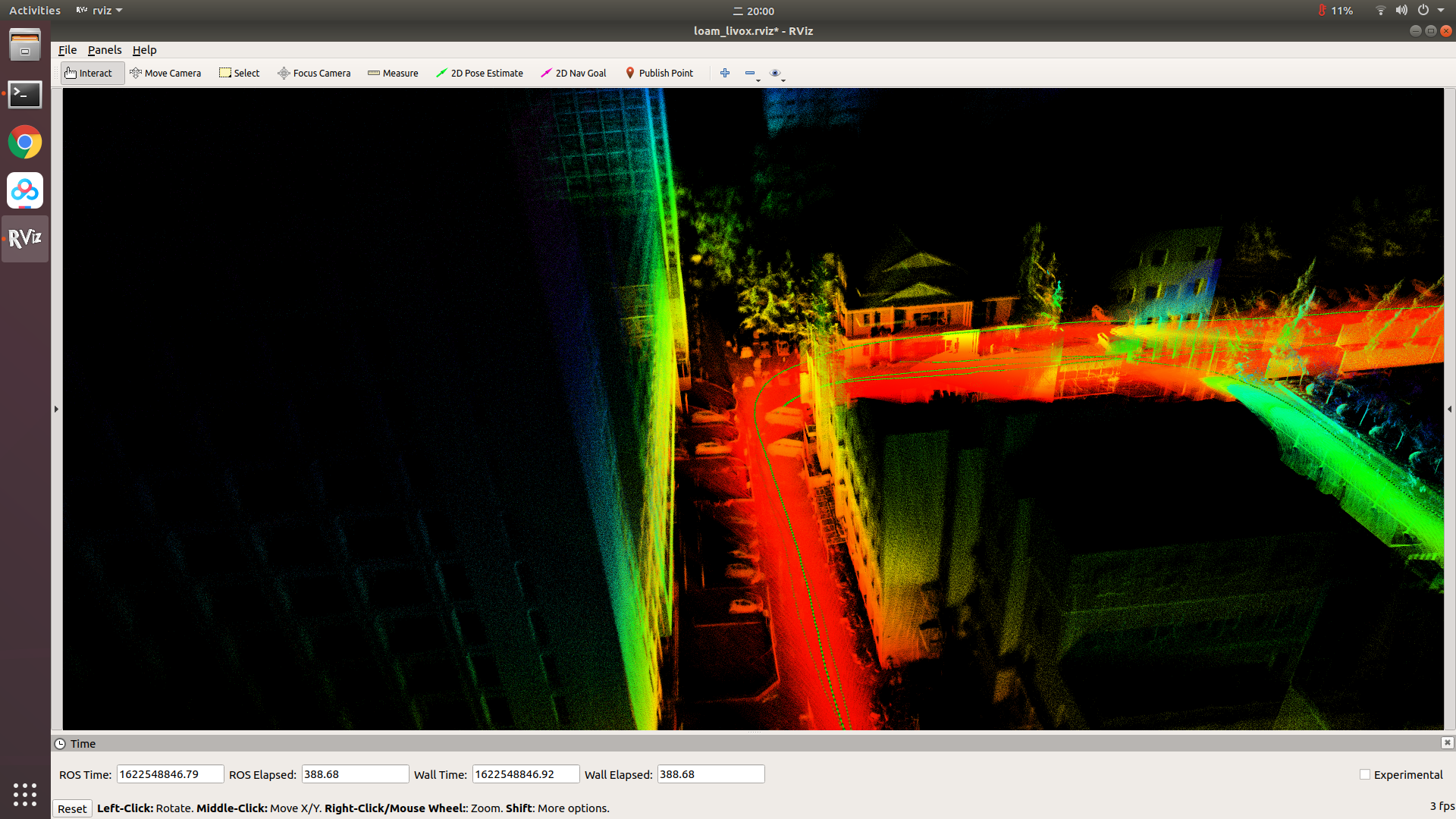The height and width of the screenshot is (819, 1456).
Task: Open the minus remove-tool dropdown
Action: click(x=752, y=74)
